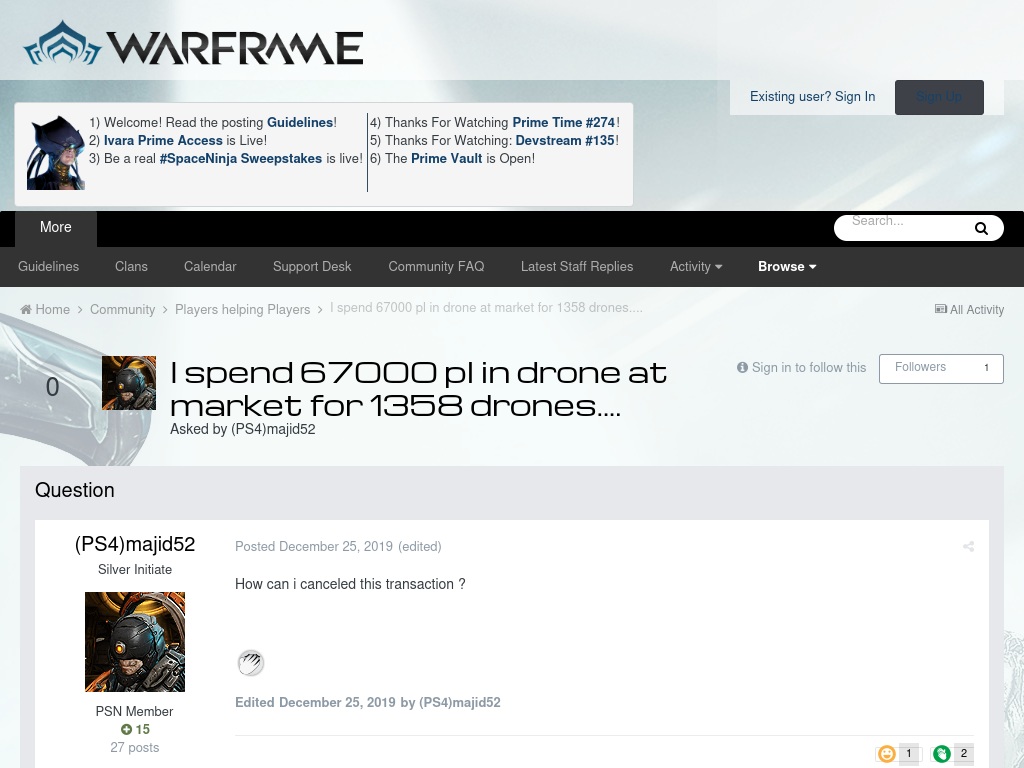Click the laughing emoji reaction icon
This screenshot has width=1024, height=768.
(x=887, y=754)
